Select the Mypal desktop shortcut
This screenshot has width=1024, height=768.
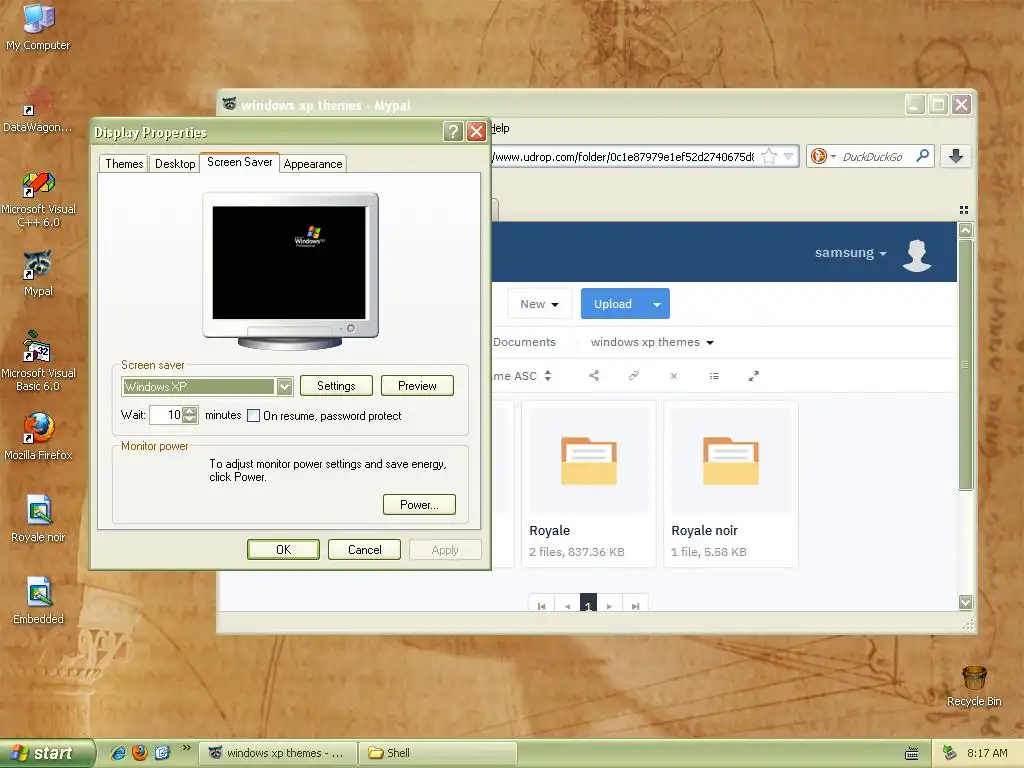[x=38, y=274]
